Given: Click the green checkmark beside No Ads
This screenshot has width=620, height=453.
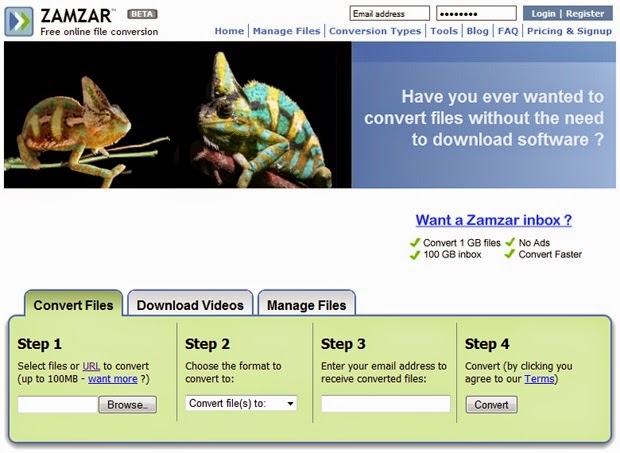Looking at the screenshot, I should (x=510, y=242).
